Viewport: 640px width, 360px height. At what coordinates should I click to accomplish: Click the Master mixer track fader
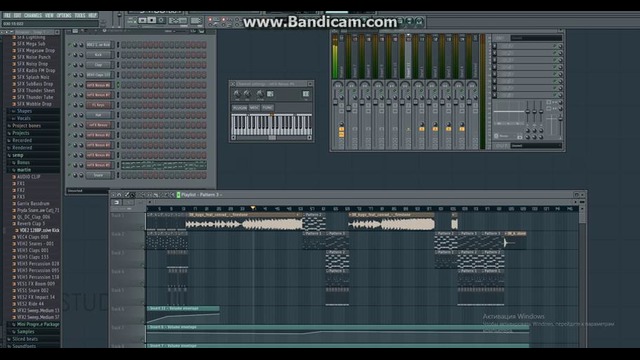[335, 101]
